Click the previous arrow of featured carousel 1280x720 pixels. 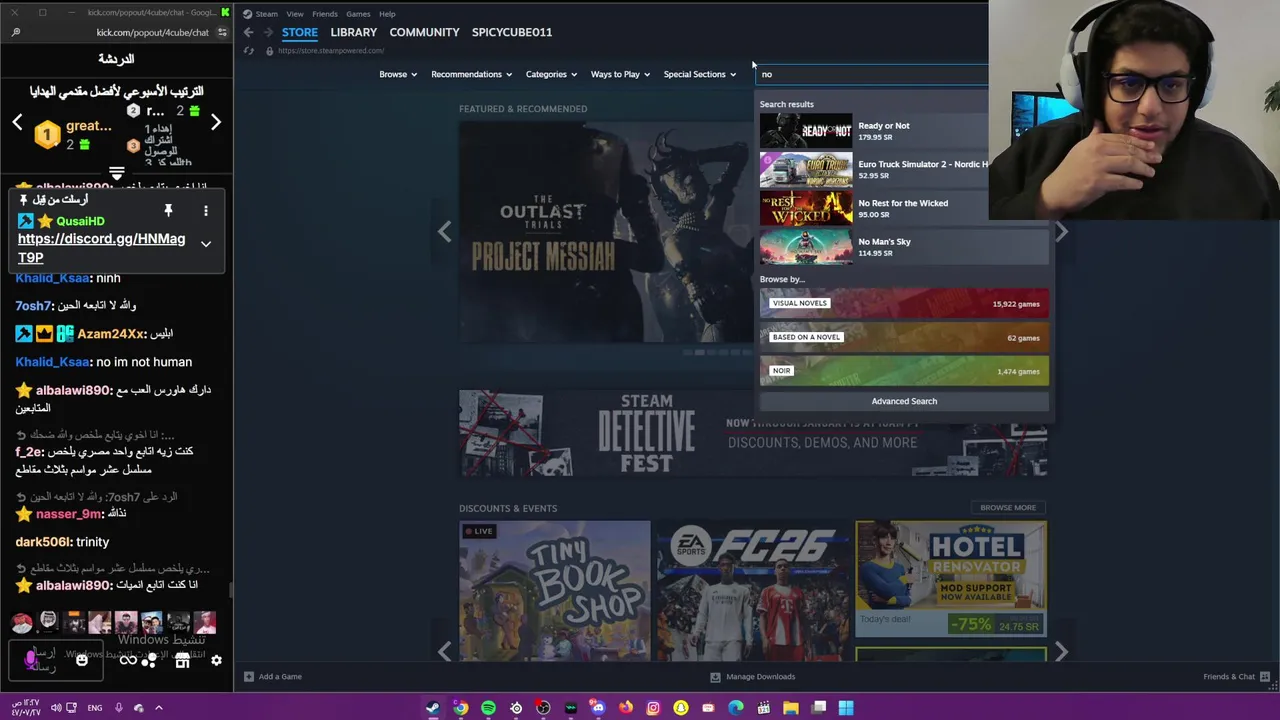coord(444,232)
